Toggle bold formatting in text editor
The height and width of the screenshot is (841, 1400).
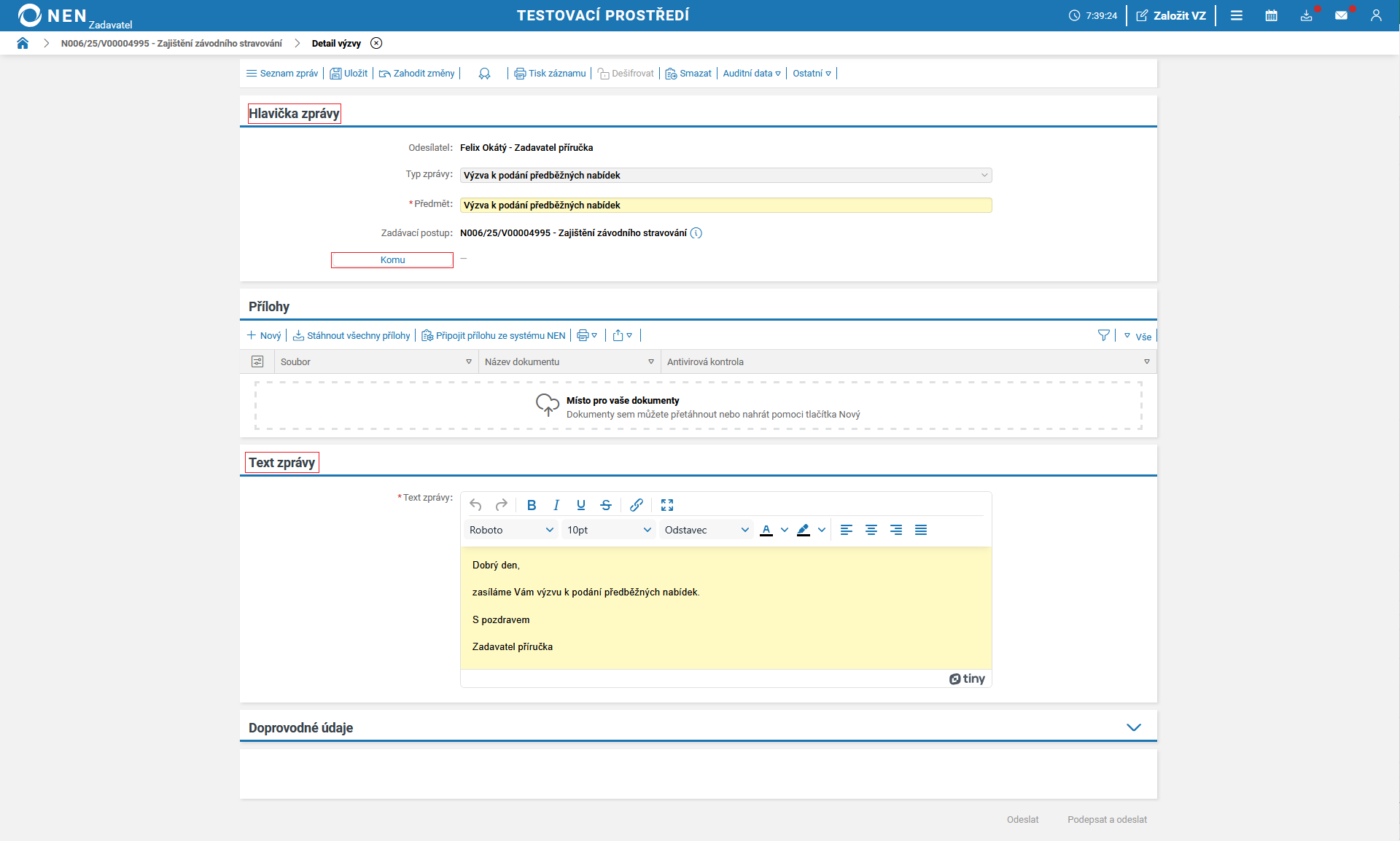pyautogui.click(x=532, y=504)
